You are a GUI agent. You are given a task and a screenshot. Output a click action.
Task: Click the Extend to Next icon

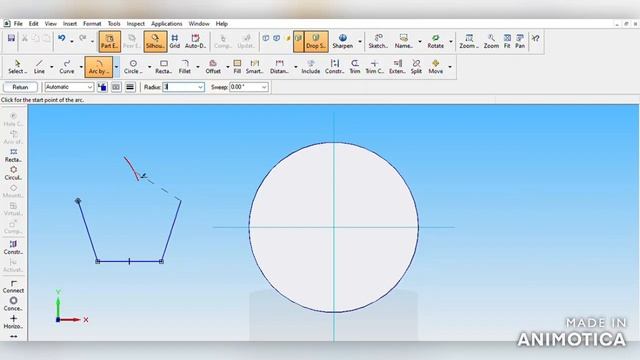pyautogui.click(x=397, y=67)
